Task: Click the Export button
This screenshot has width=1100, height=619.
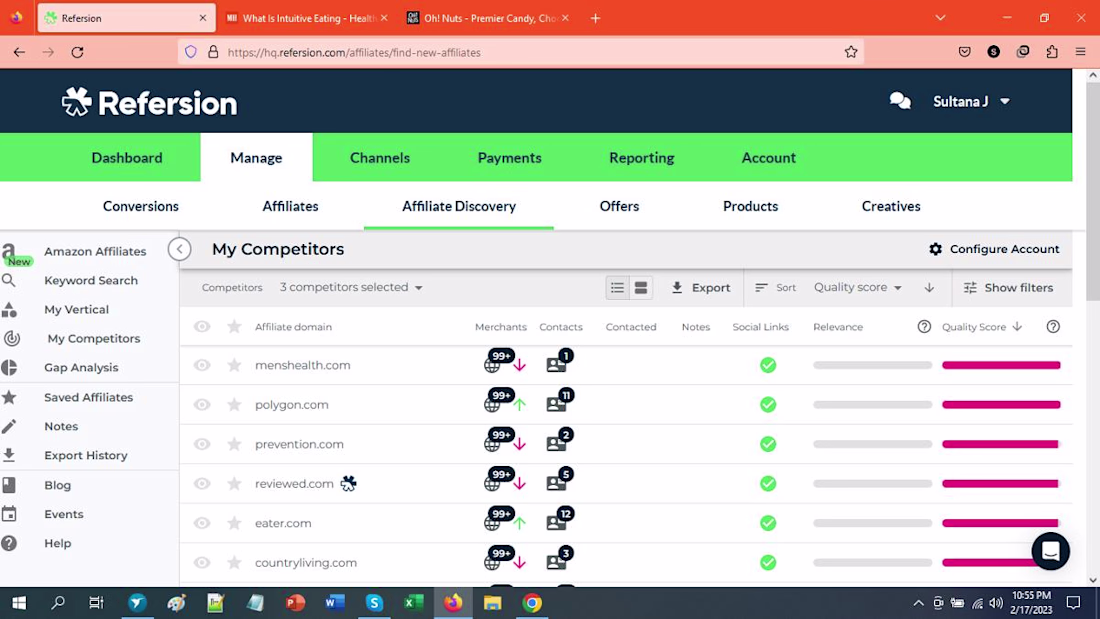Action: tap(700, 288)
